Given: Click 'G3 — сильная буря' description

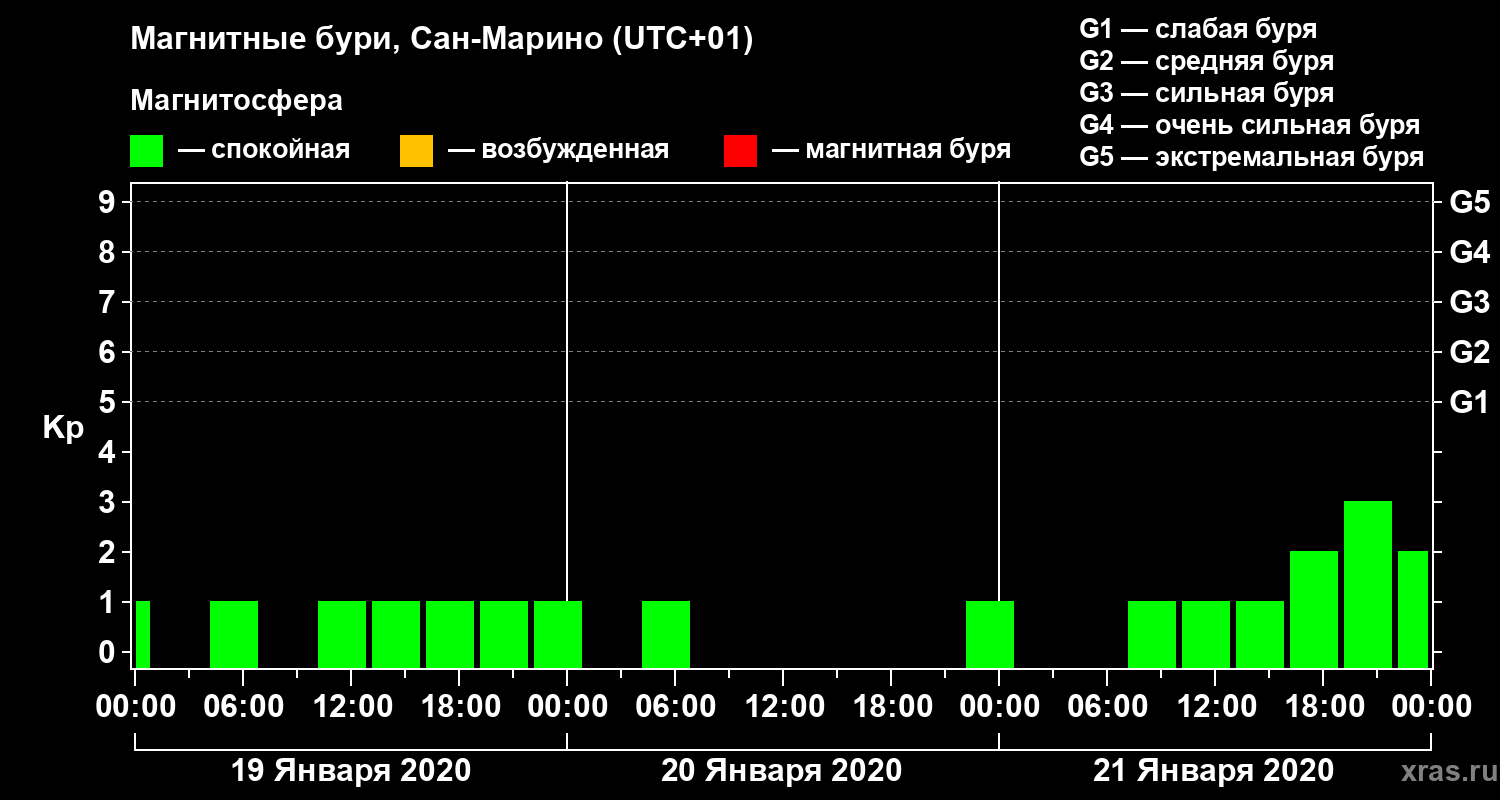Looking at the screenshot, I should (x=1206, y=93).
